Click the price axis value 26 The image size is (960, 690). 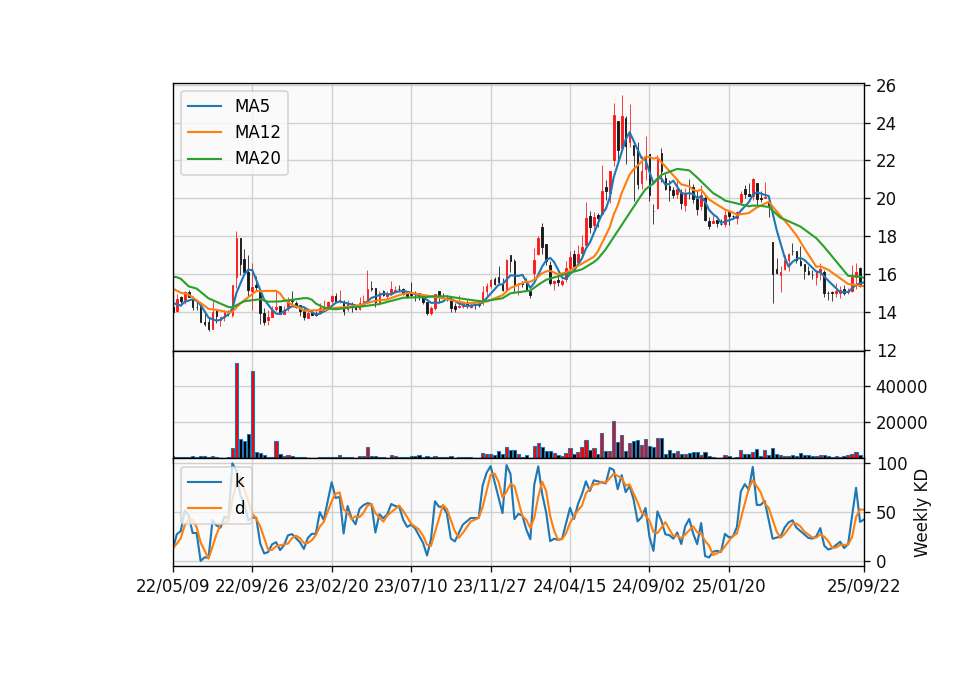click(886, 86)
